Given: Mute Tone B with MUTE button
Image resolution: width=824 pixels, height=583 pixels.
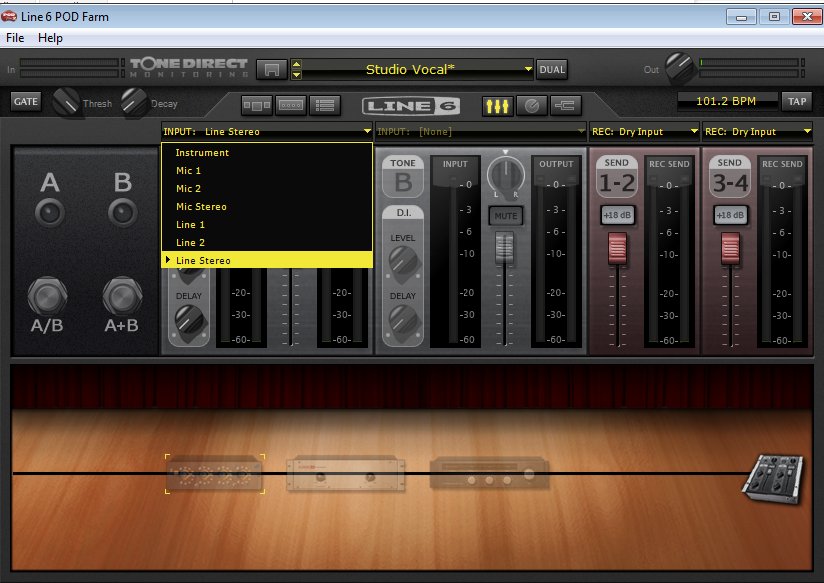Looking at the screenshot, I should (x=505, y=215).
